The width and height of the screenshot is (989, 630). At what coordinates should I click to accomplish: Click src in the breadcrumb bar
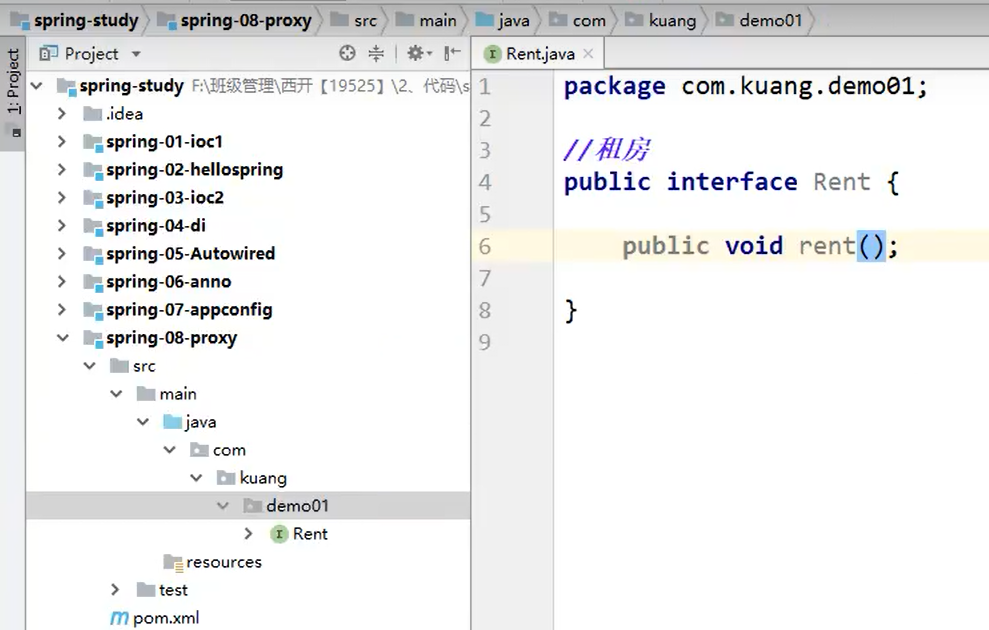point(365,20)
